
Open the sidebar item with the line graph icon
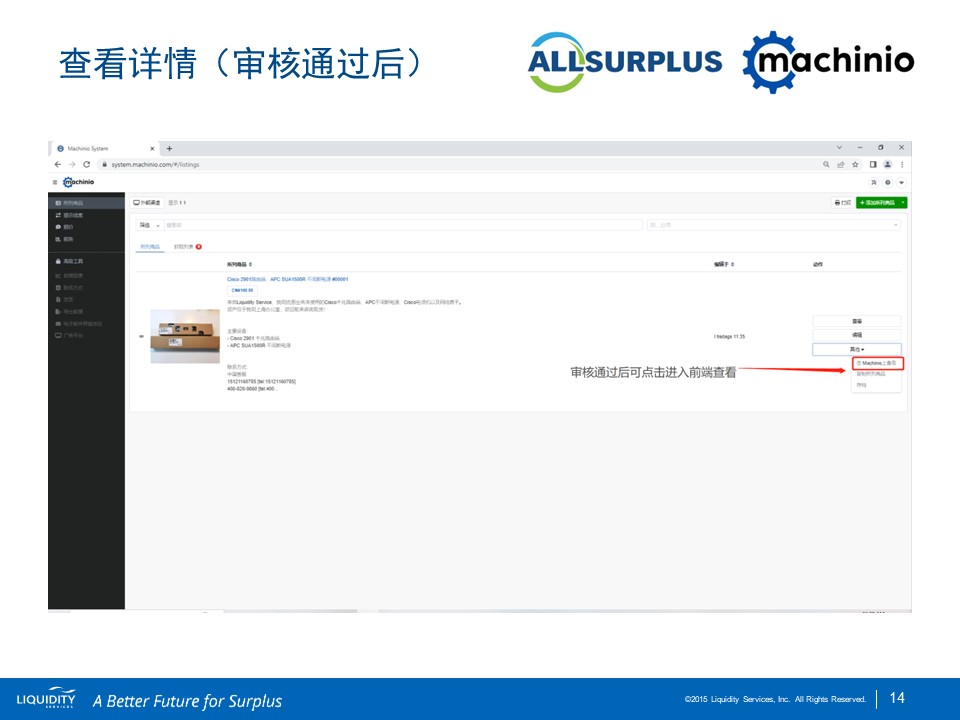(x=86, y=276)
